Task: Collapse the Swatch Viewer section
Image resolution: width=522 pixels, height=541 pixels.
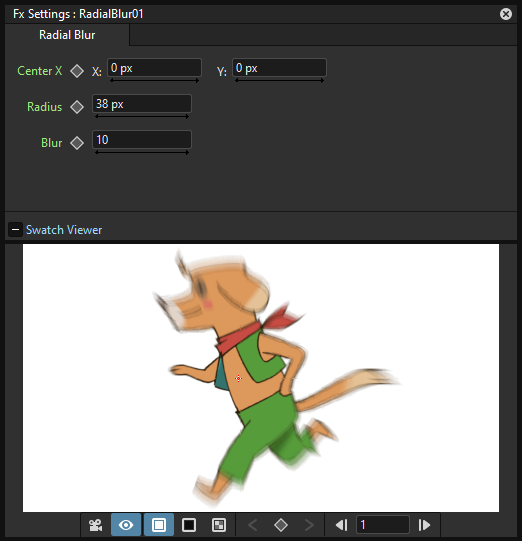Action: coord(15,229)
